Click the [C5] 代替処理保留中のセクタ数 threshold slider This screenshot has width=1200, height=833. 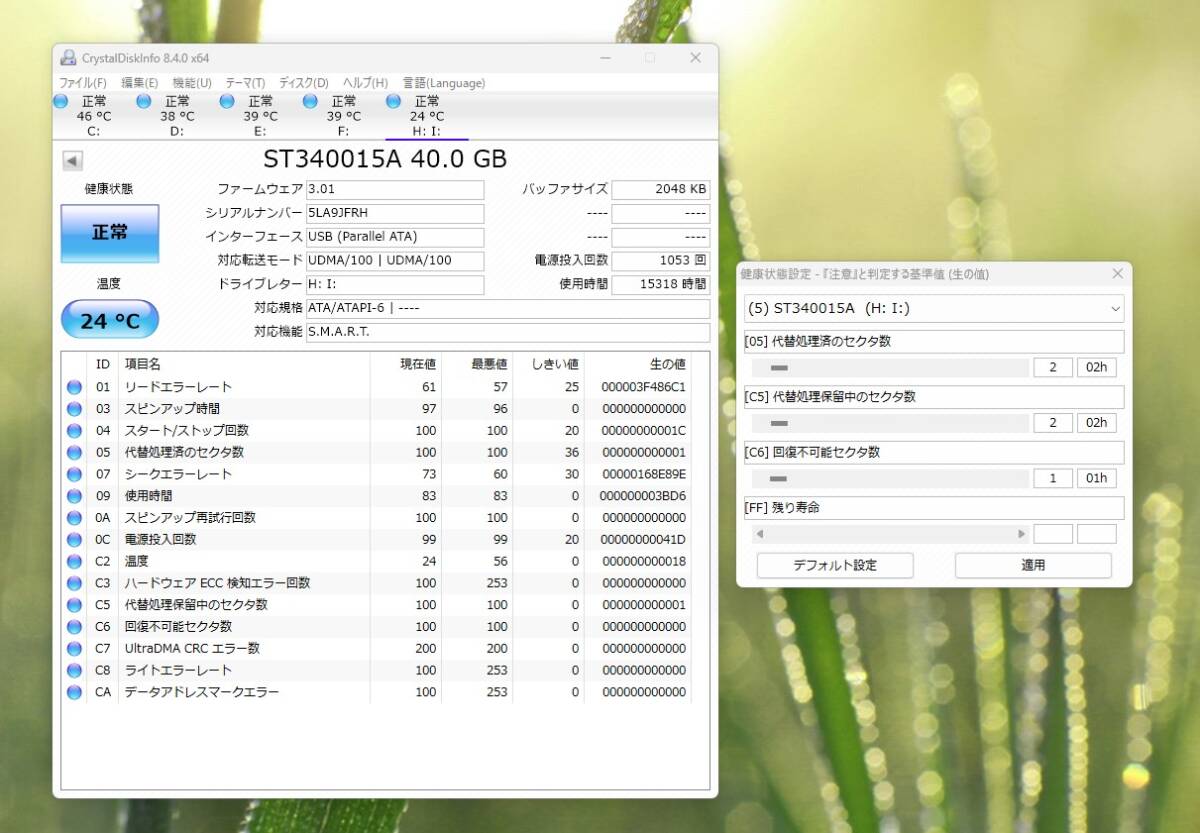(891, 423)
